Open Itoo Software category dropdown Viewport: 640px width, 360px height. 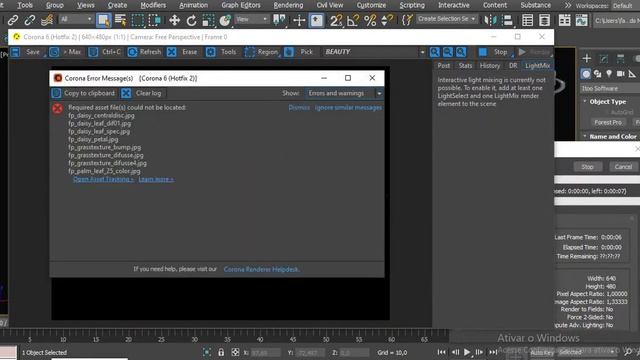click(x=610, y=88)
